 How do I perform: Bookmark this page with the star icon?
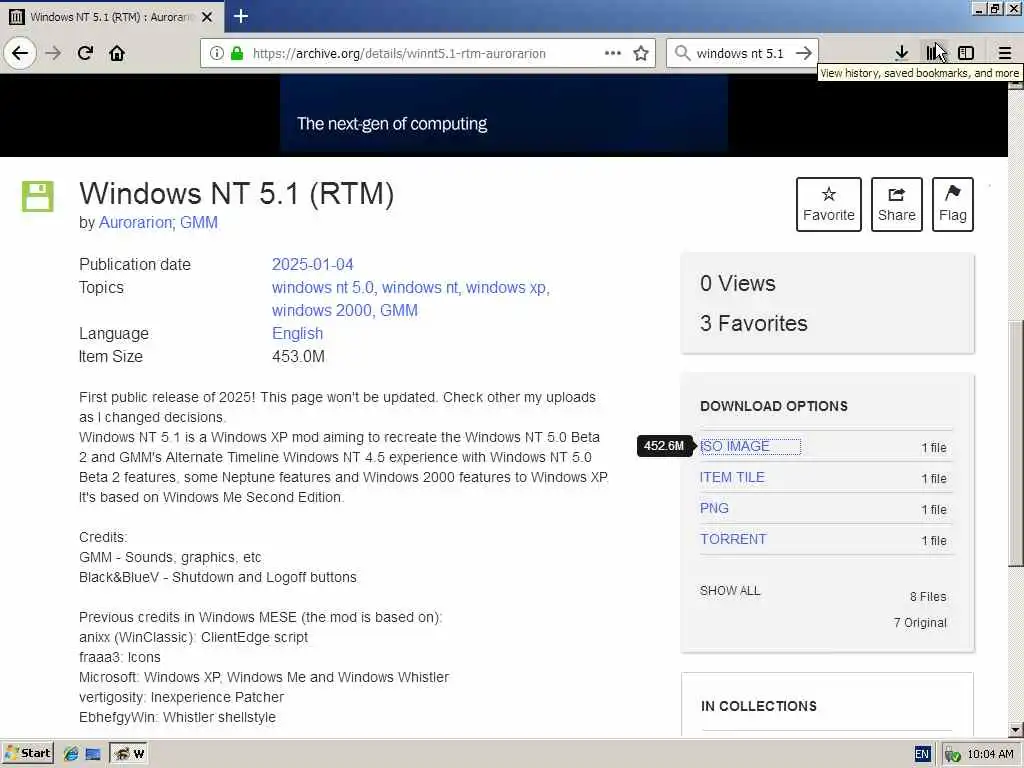[x=641, y=53]
